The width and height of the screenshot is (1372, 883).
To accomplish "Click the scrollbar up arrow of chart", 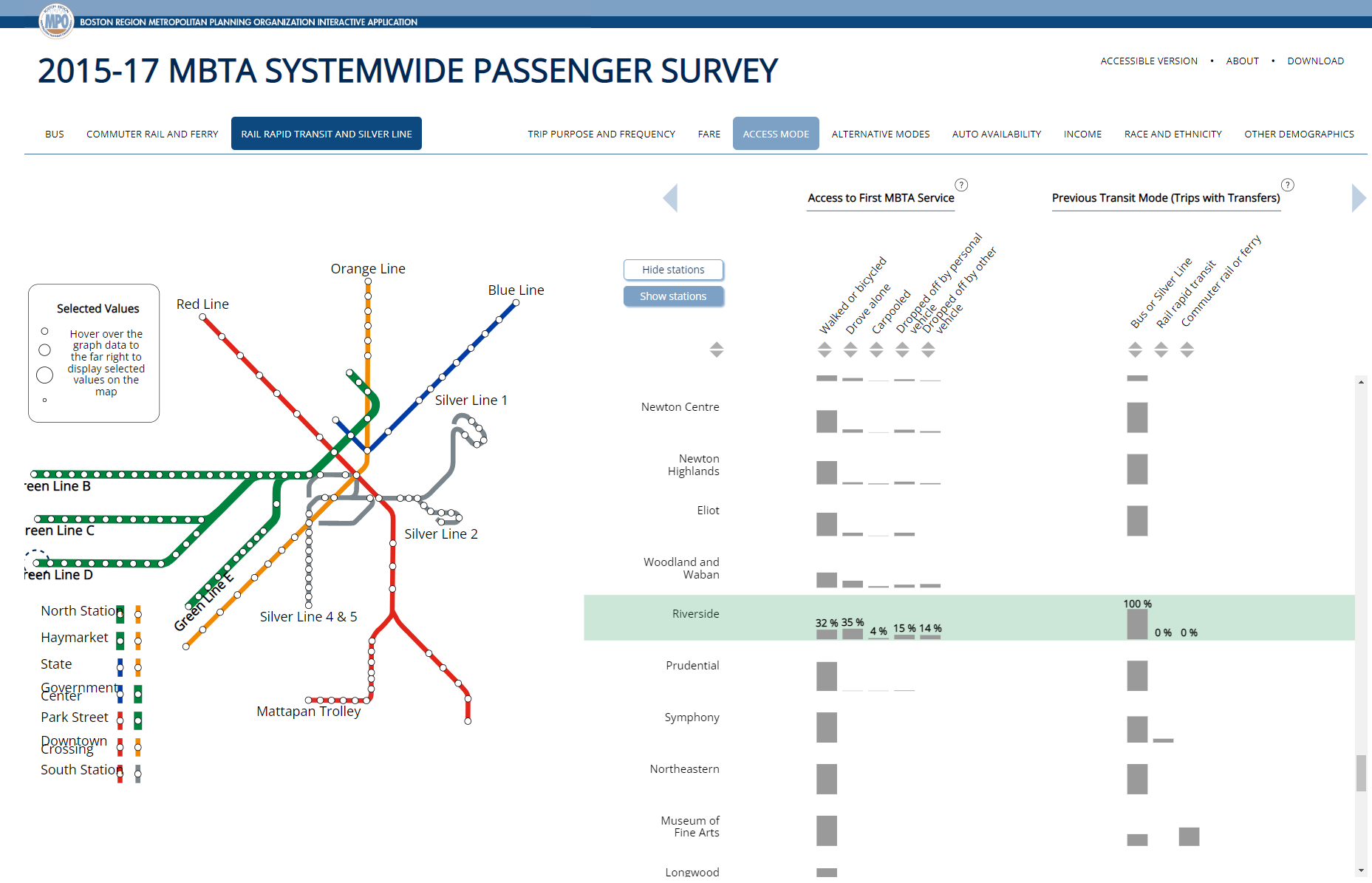I will click(x=1362, y=382).
